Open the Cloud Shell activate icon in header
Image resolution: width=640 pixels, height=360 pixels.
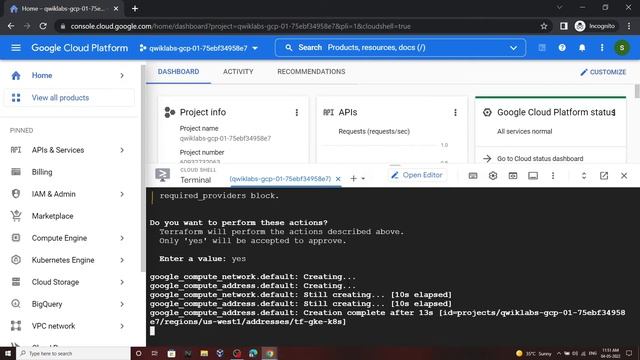[x=542, y=48]
